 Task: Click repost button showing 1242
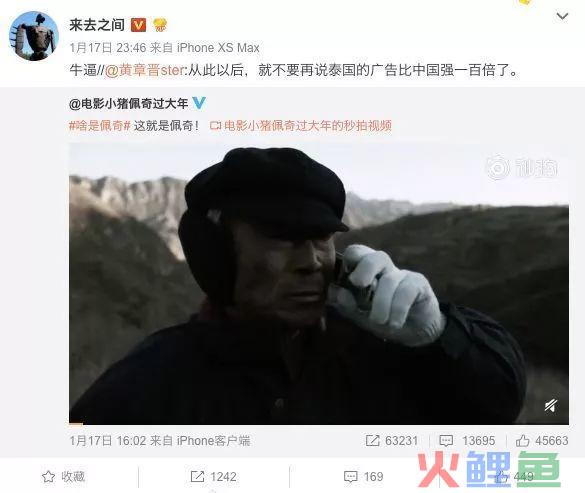click(x=213, y=477)
